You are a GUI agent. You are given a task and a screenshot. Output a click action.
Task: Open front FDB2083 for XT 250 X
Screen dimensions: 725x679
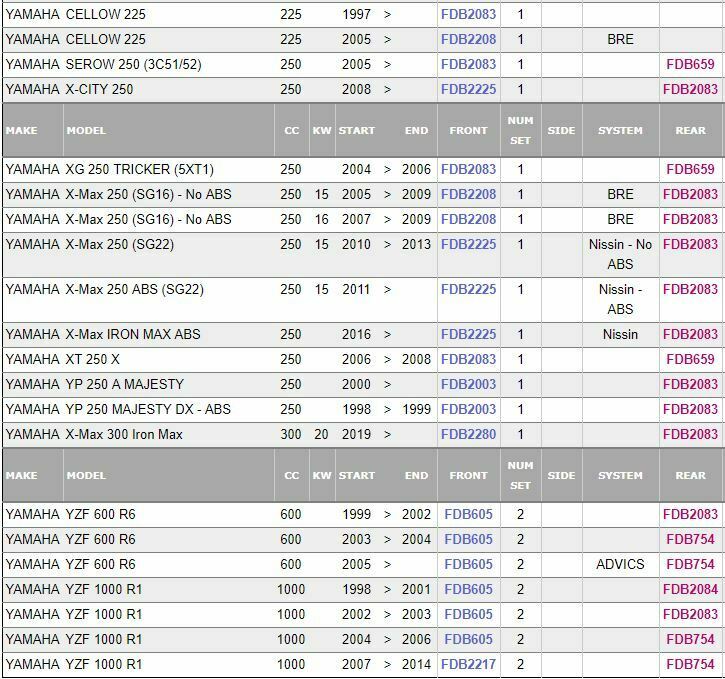tap(468, 359)
